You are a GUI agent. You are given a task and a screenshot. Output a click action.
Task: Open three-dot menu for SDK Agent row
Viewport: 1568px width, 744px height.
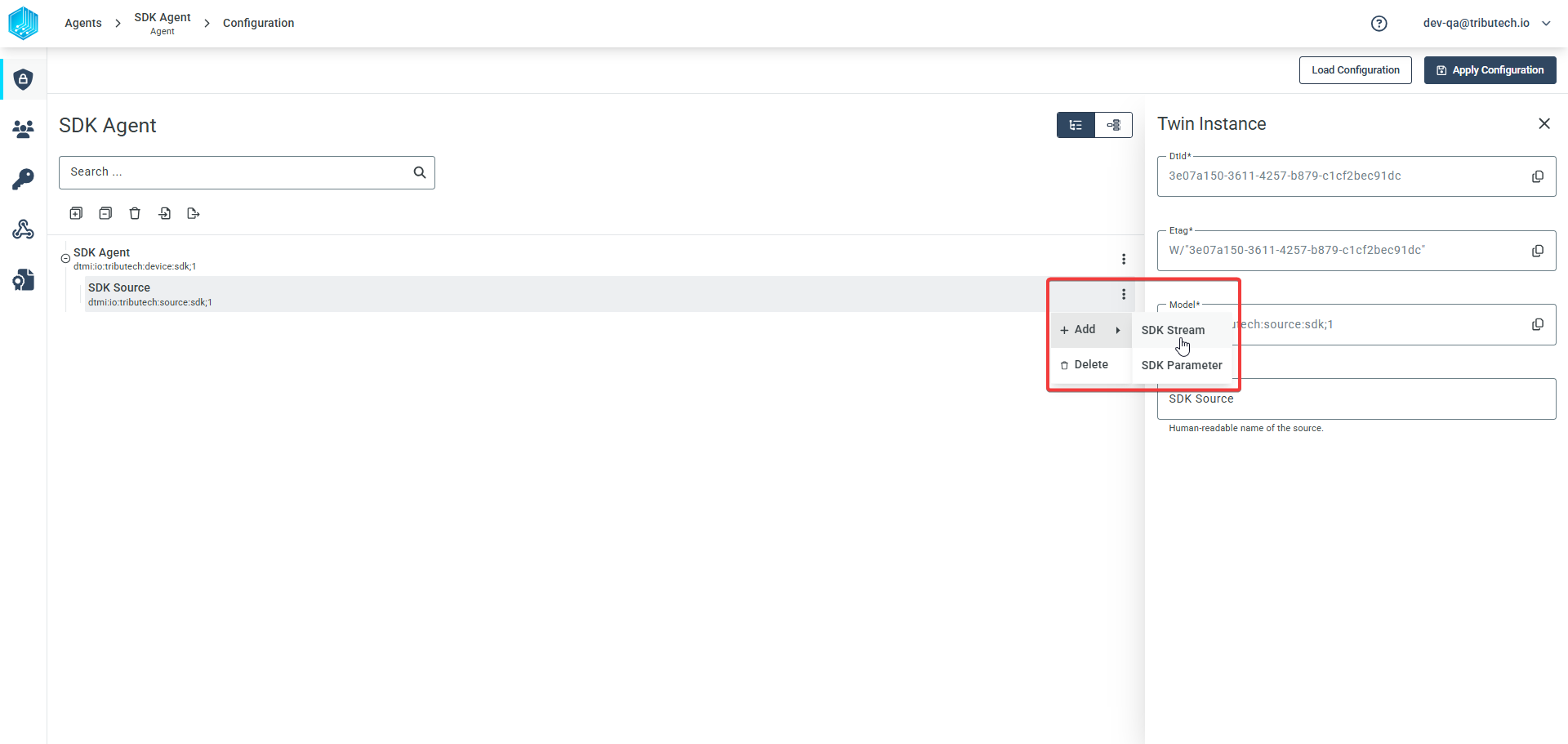pyautogui.click(x=1124, y=259)
